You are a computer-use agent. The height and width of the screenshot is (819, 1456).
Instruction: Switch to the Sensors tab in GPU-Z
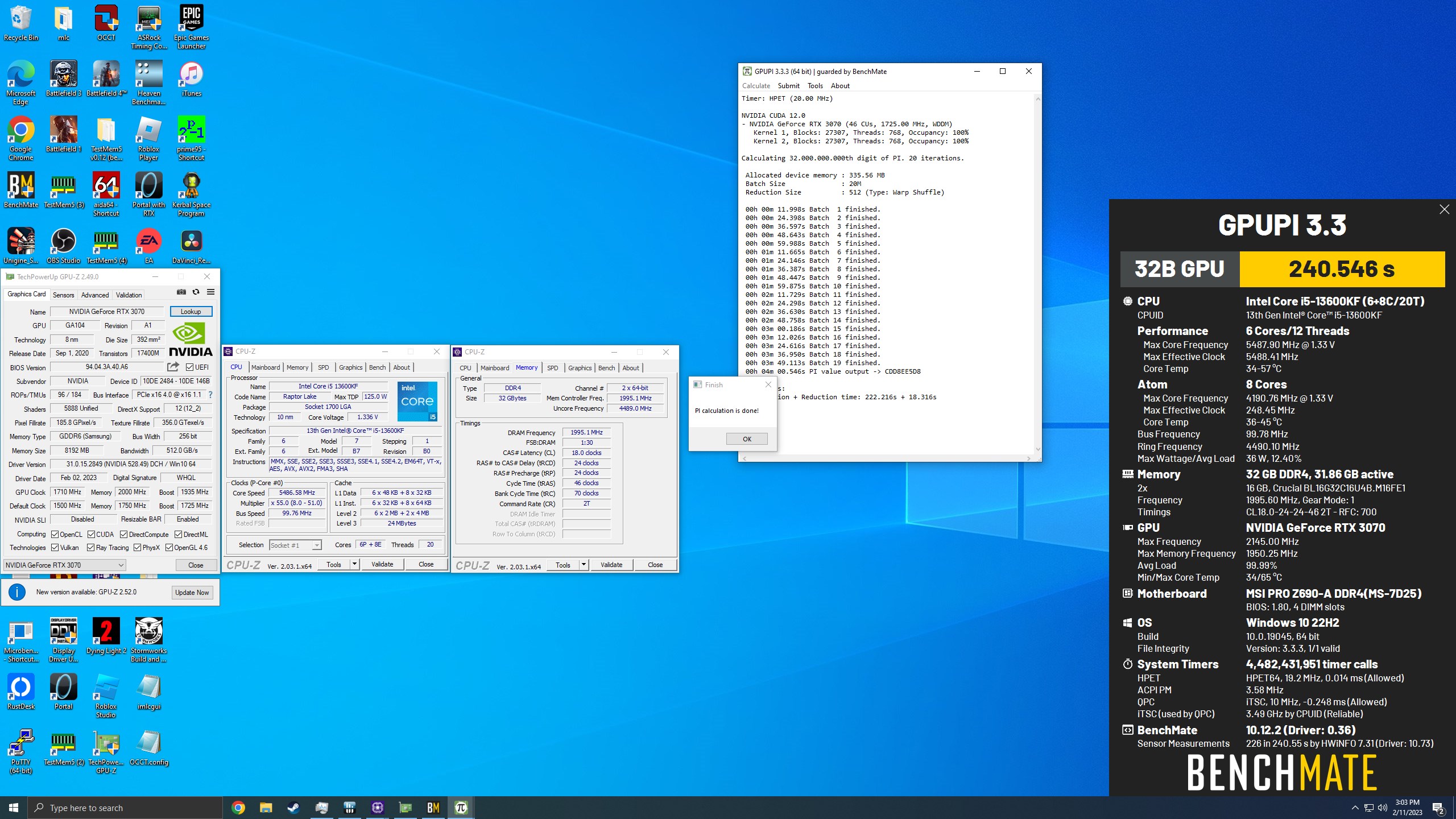point(63,295)
